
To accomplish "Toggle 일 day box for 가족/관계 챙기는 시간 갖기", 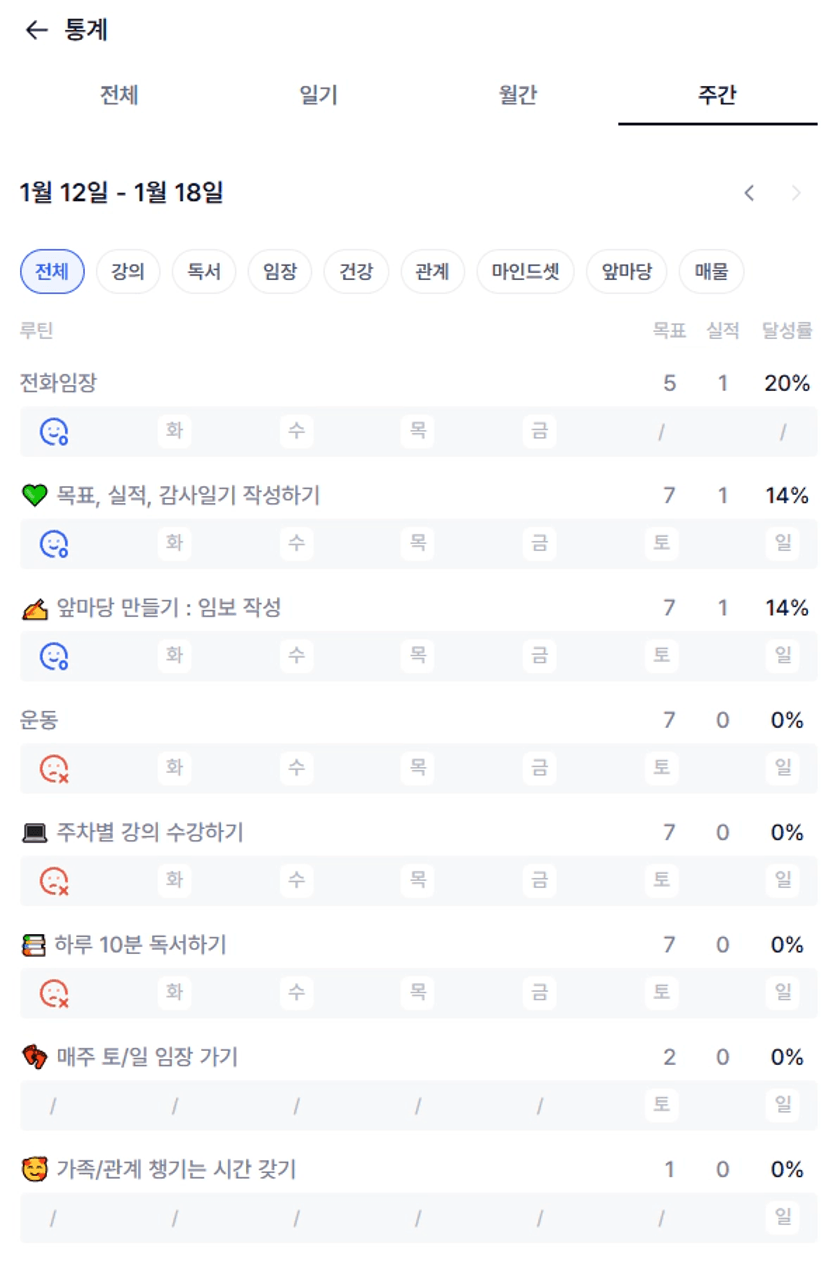I will [783, 1217].
